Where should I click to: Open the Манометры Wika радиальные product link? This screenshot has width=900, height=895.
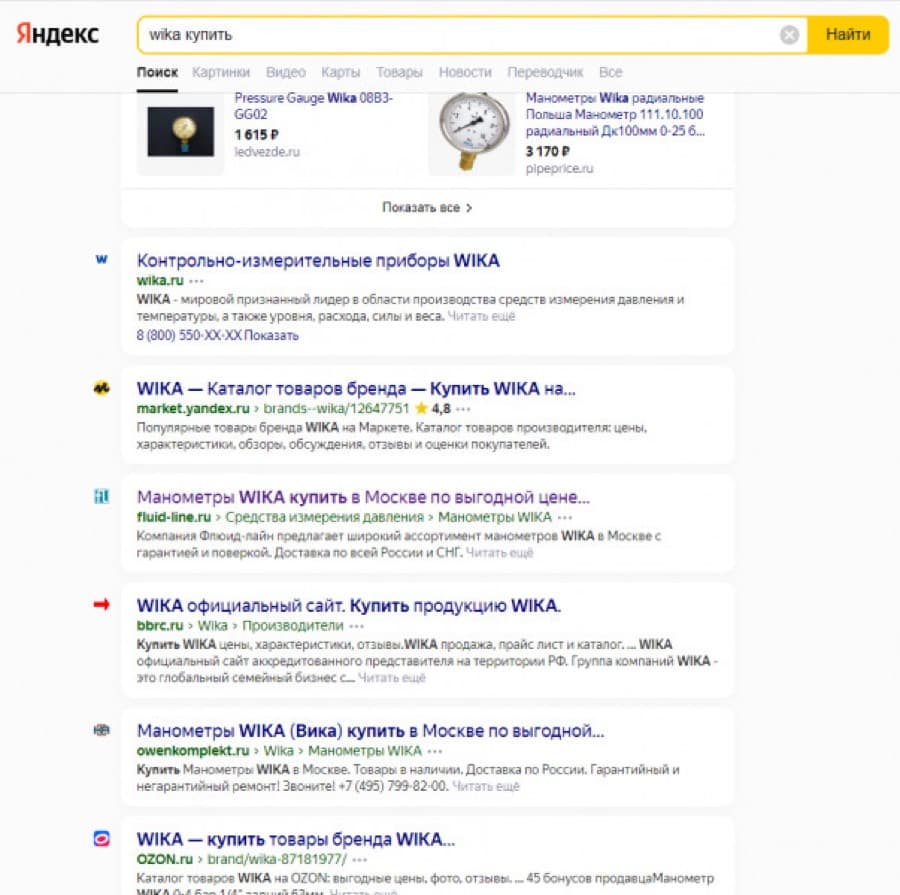tap(615, 114)
